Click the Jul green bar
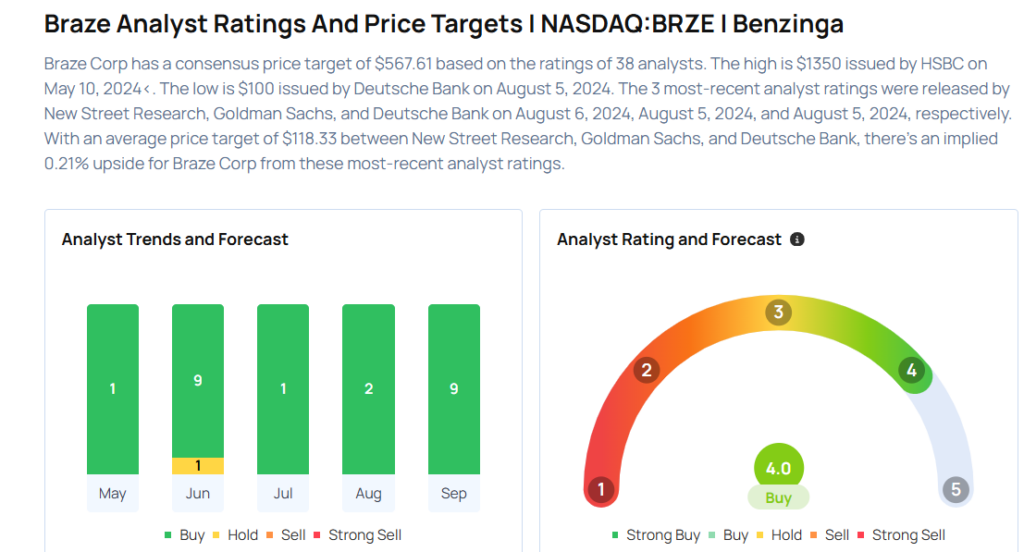1024x552 pixels. 283,389
